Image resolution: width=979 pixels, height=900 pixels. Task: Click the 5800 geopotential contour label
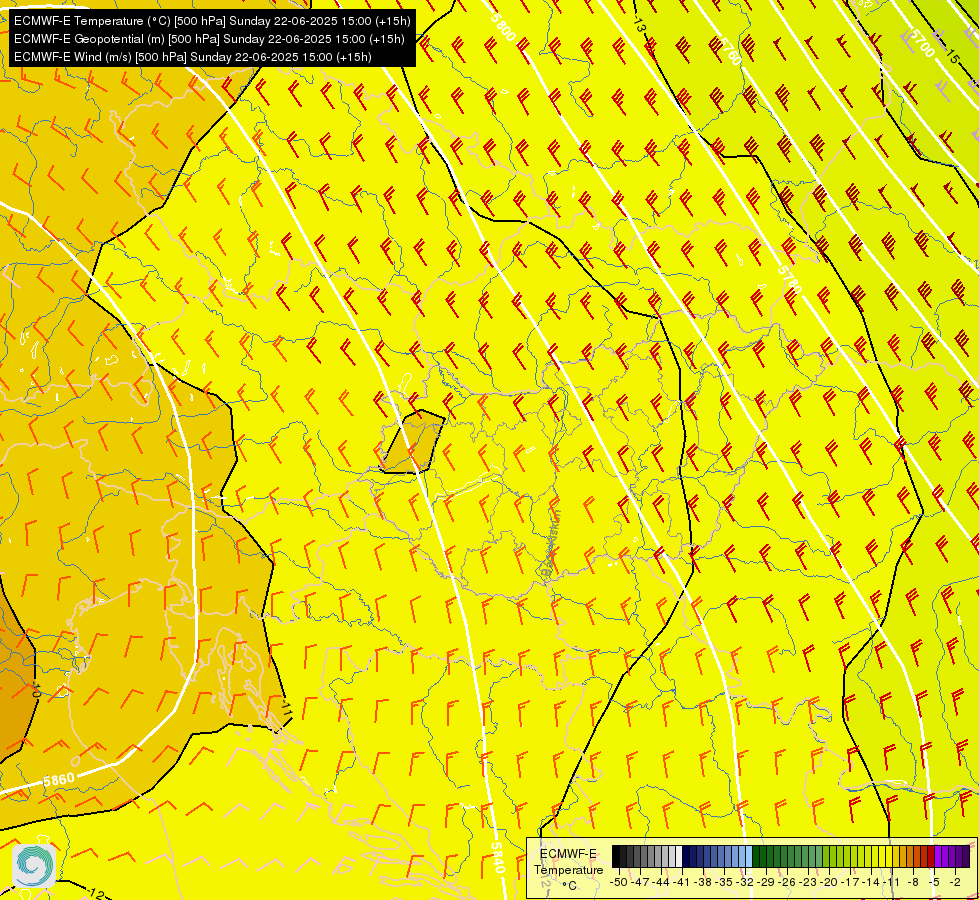(x=503, y=26)
